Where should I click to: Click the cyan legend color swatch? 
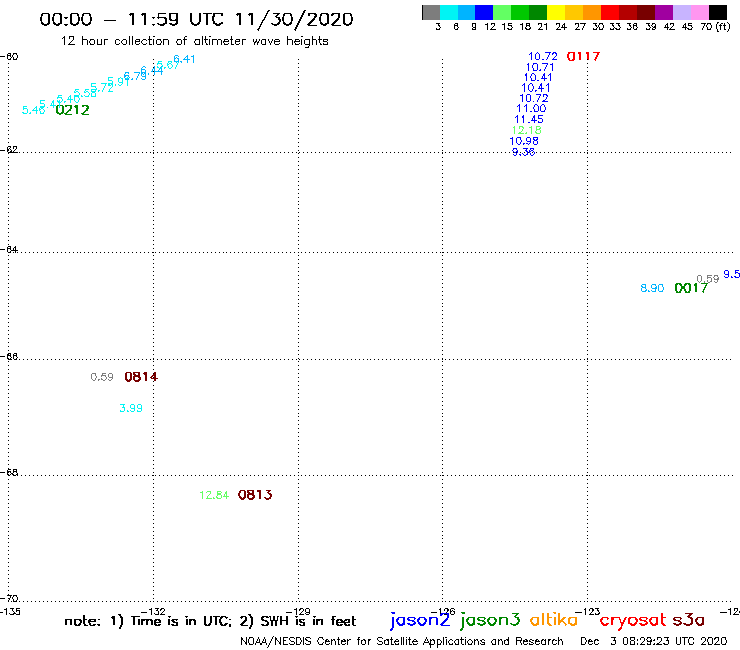[449, 12]
